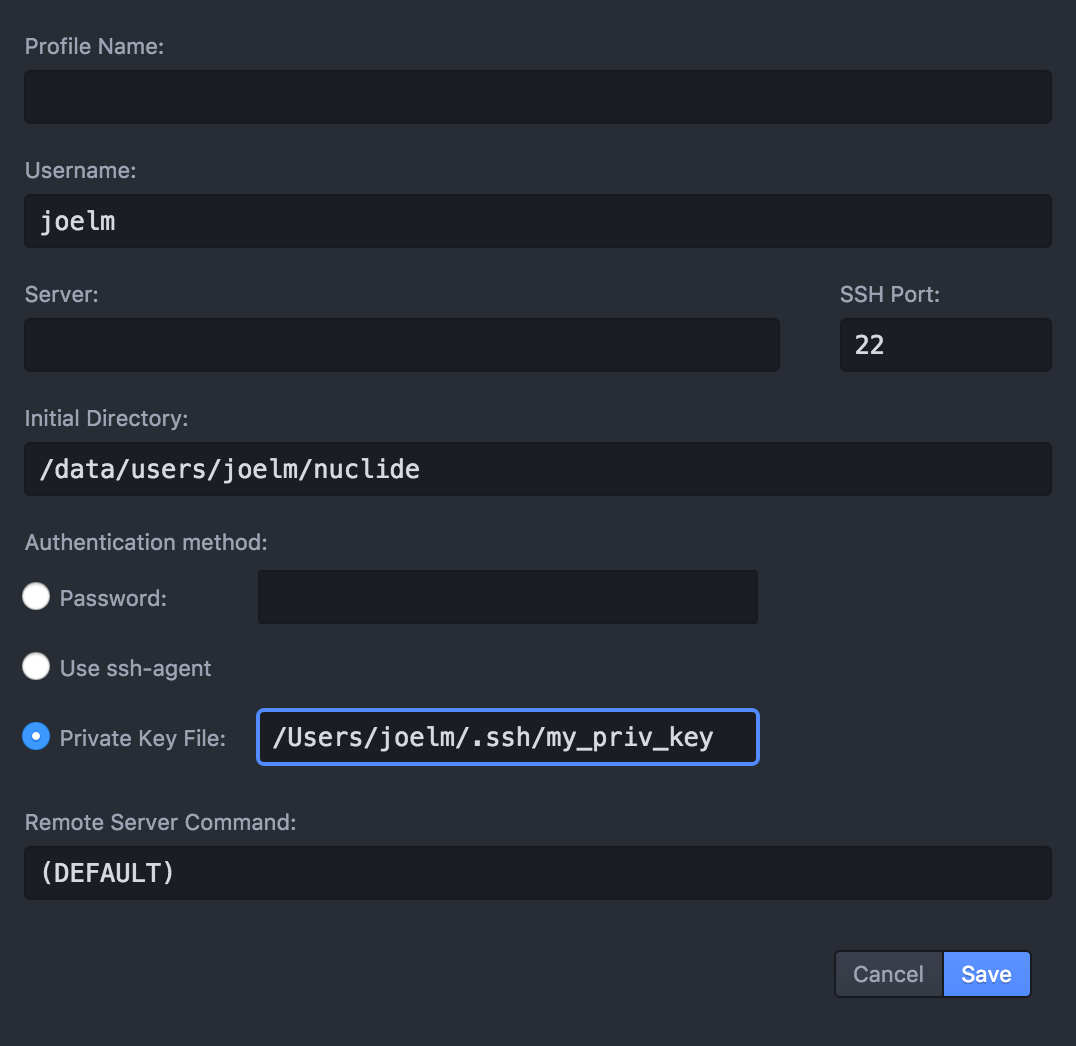Click the Cancel button
The height and width of the screenshot is (1046, 1076).
pyautogui.click(x=889, y=974)
